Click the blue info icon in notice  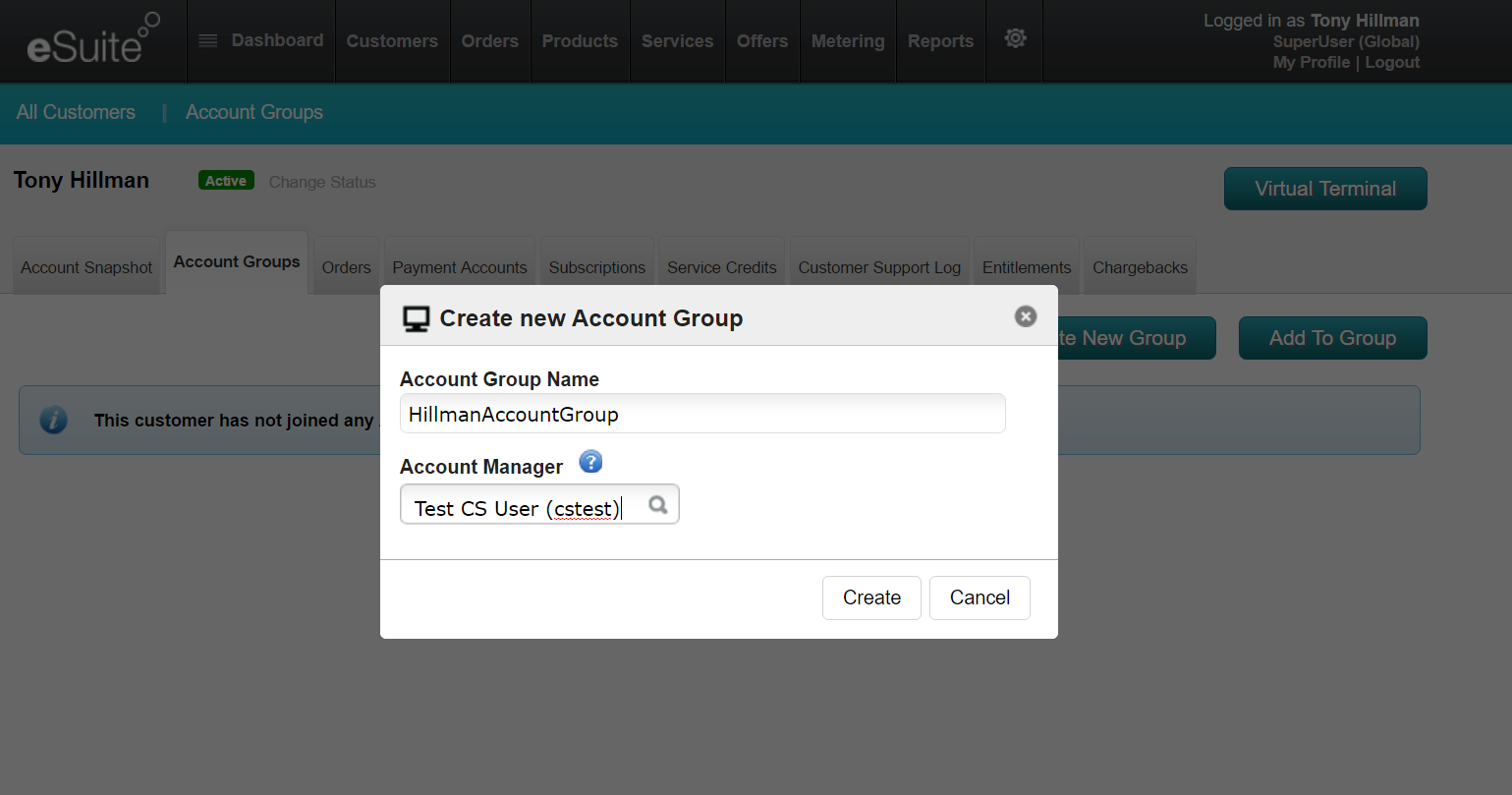(x=53, y=420)
